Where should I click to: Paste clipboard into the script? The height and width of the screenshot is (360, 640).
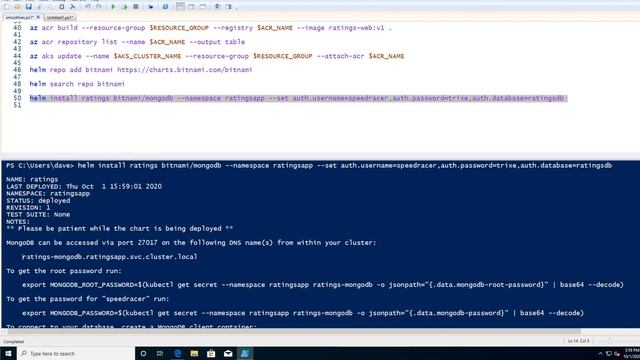point(61,7)
